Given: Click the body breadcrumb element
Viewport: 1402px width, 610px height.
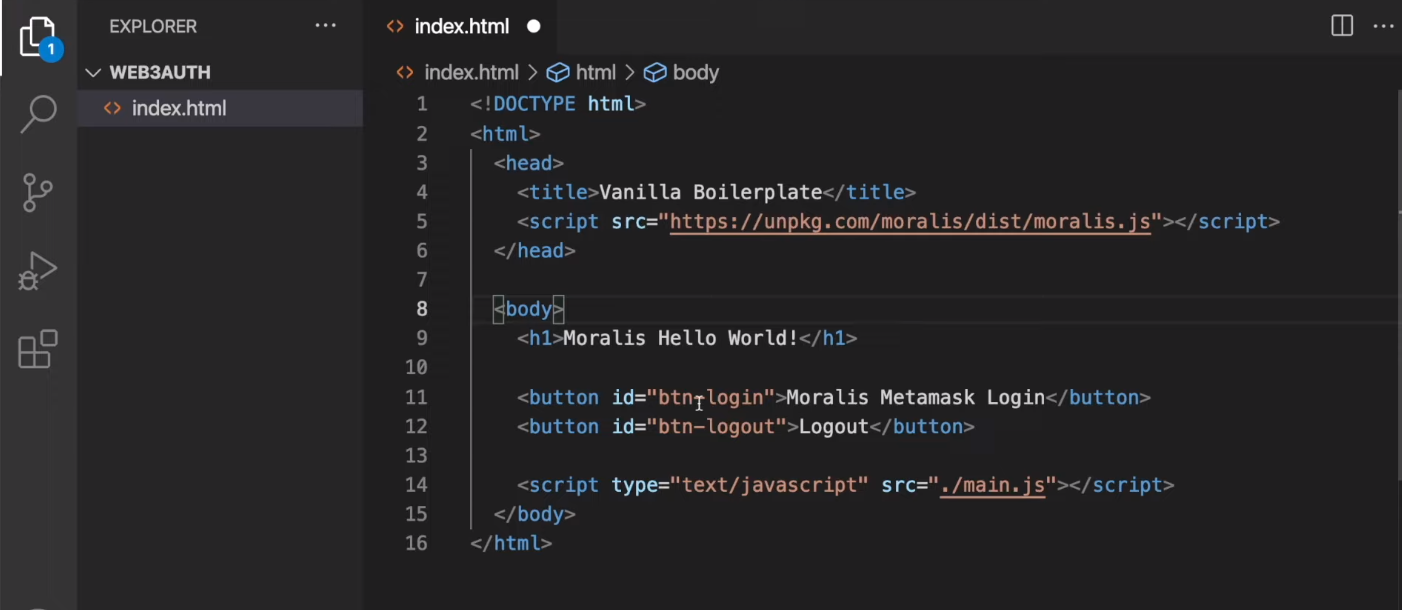Looking at the screenshot, I should pyautogui.click(x=682, y=72).
